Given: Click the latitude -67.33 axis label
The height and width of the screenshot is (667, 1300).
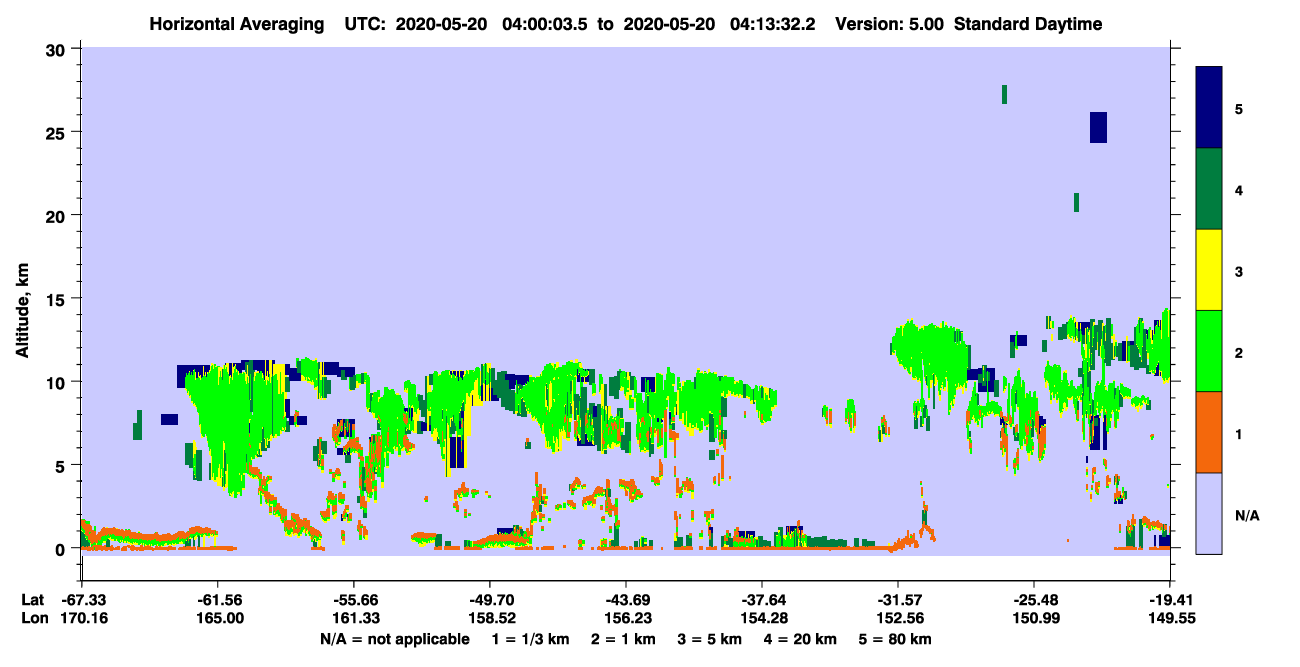Looking at the screenshot, I should (x=82, y=599).
